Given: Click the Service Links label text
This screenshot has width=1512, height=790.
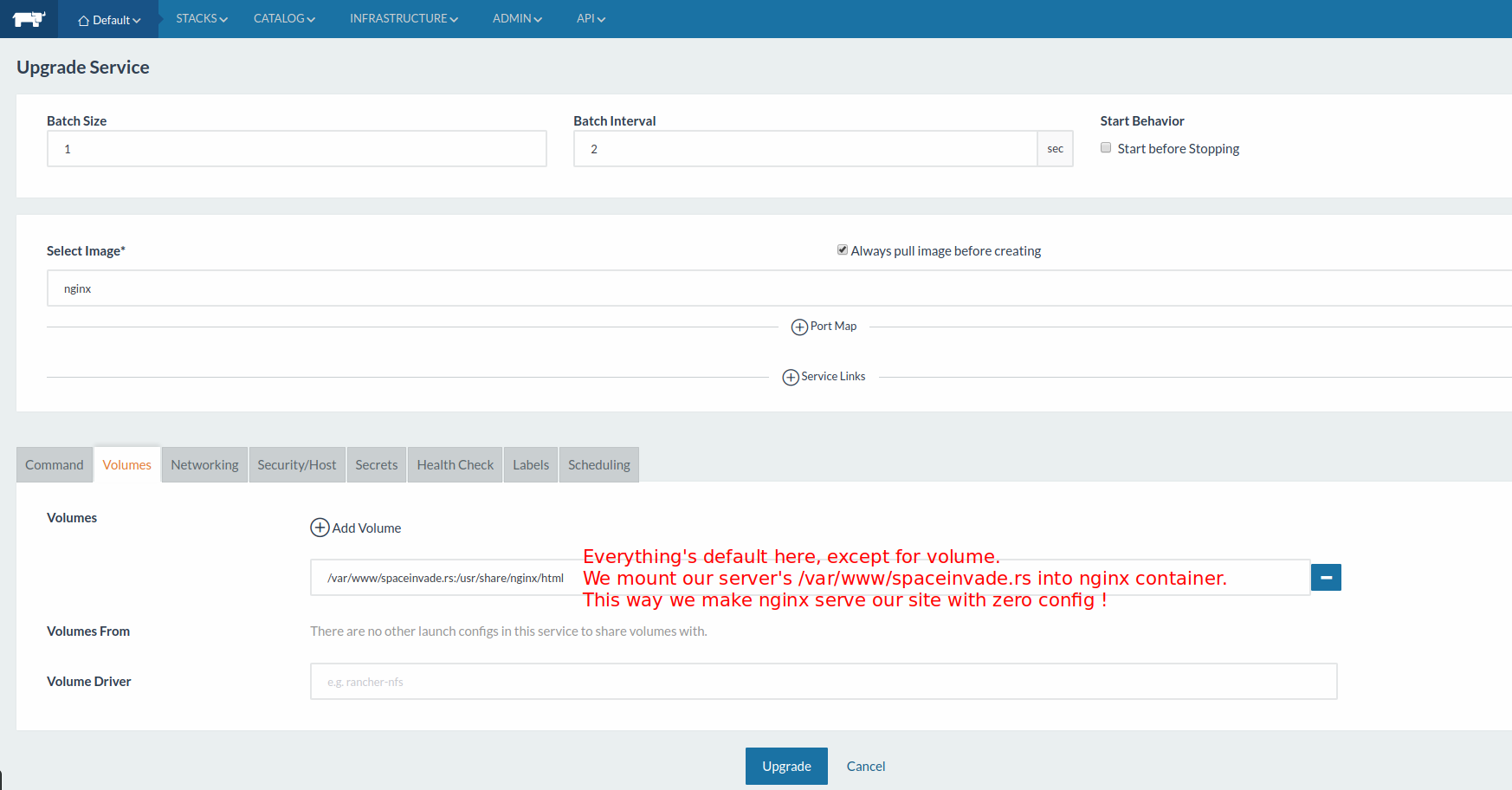Looking at the screenshot, I should (834, 377).
